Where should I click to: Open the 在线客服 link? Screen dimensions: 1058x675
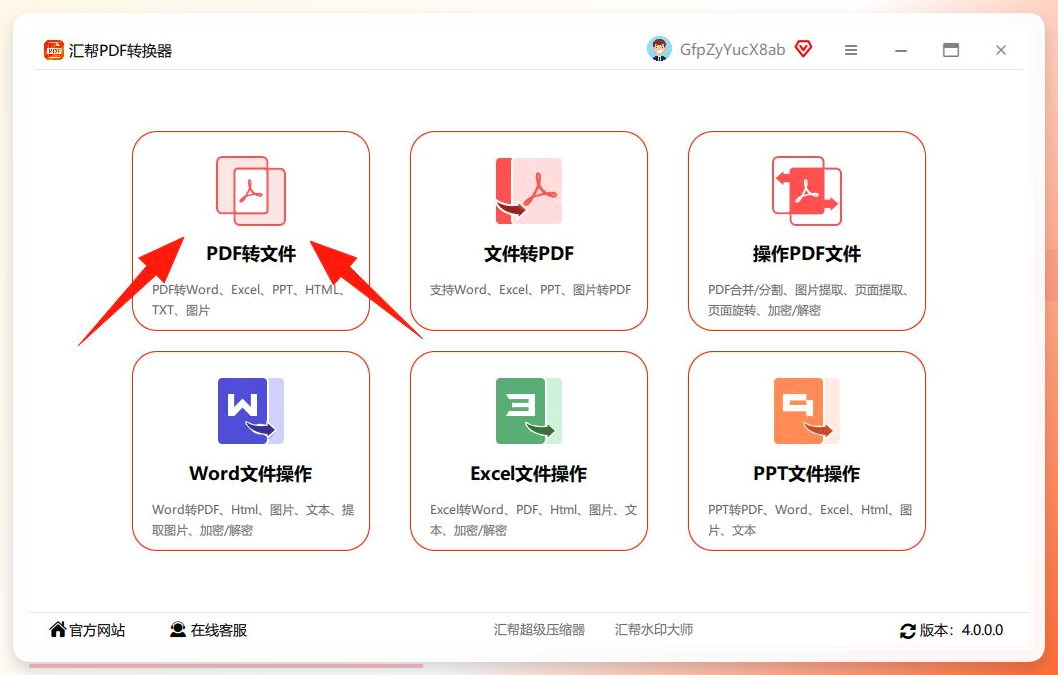point(219,630)
